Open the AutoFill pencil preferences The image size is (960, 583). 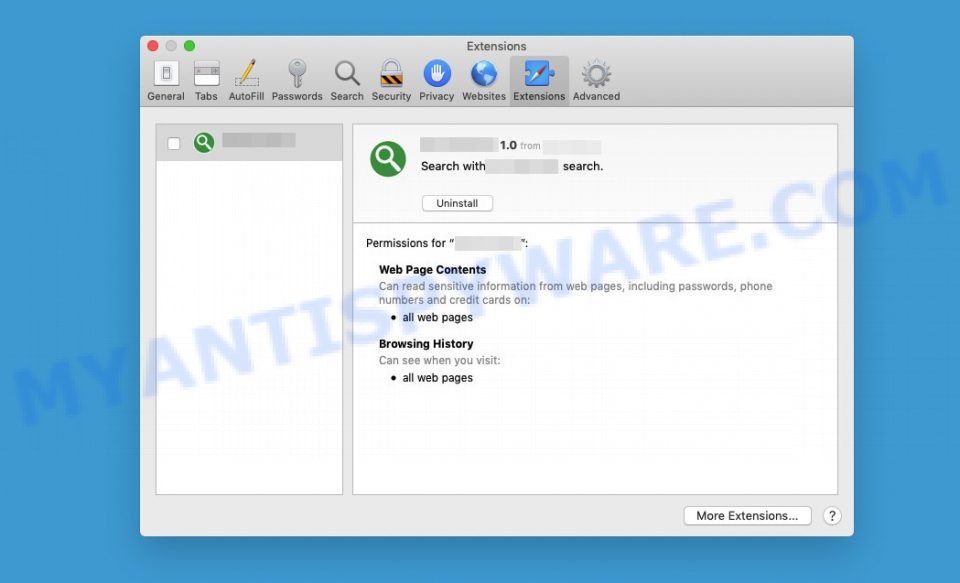point(246,81)
